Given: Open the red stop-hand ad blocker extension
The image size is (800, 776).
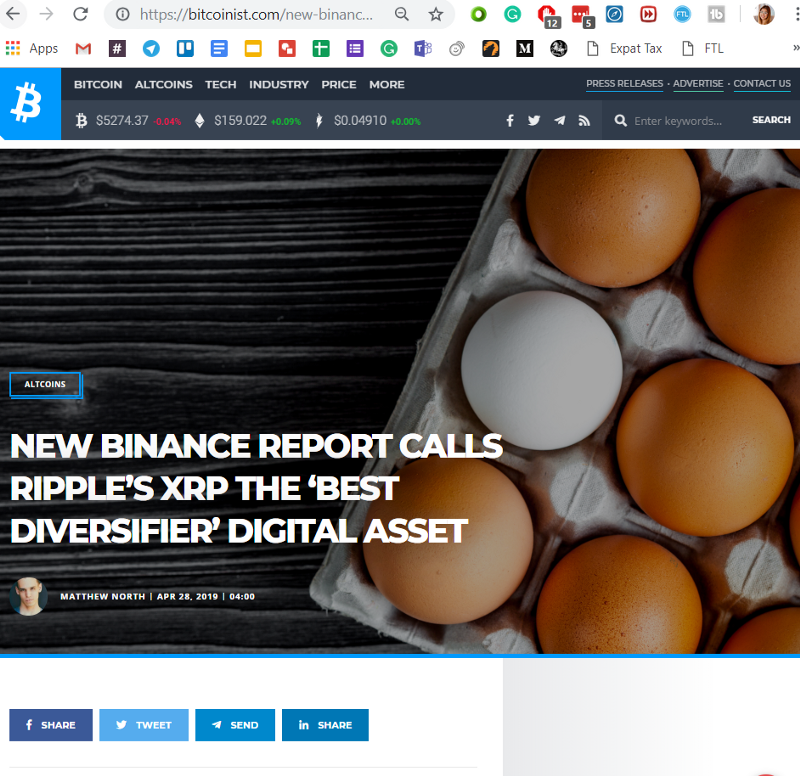Looking at the screenshot, I should coord(548,15).
